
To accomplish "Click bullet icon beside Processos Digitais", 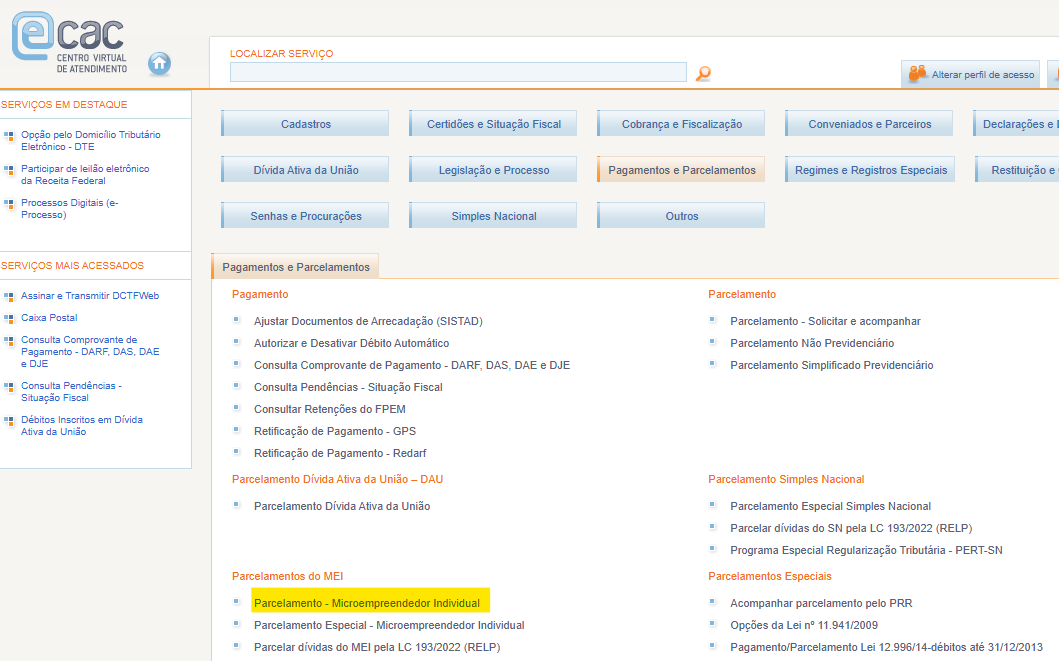I will click(x=9, y=203).
